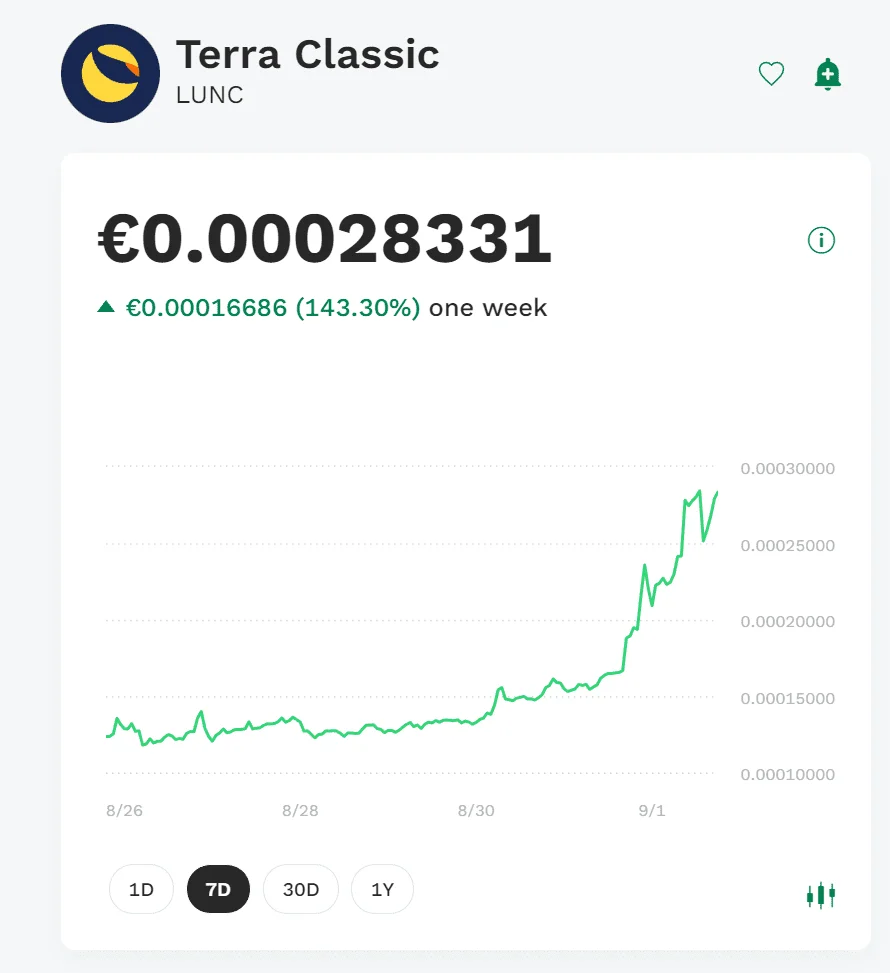Set a price alert with the bell icon

pyautogui.click(x=827, y=74)
